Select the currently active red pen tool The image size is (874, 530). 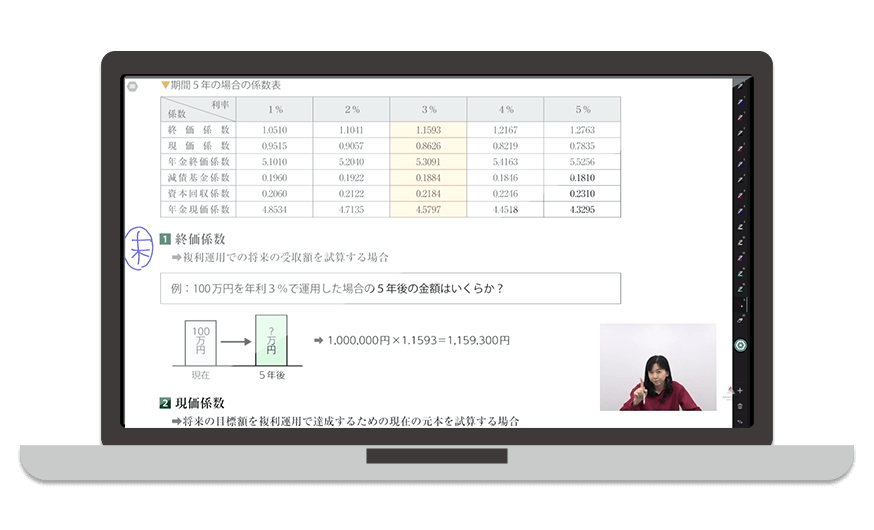(741, 303)
